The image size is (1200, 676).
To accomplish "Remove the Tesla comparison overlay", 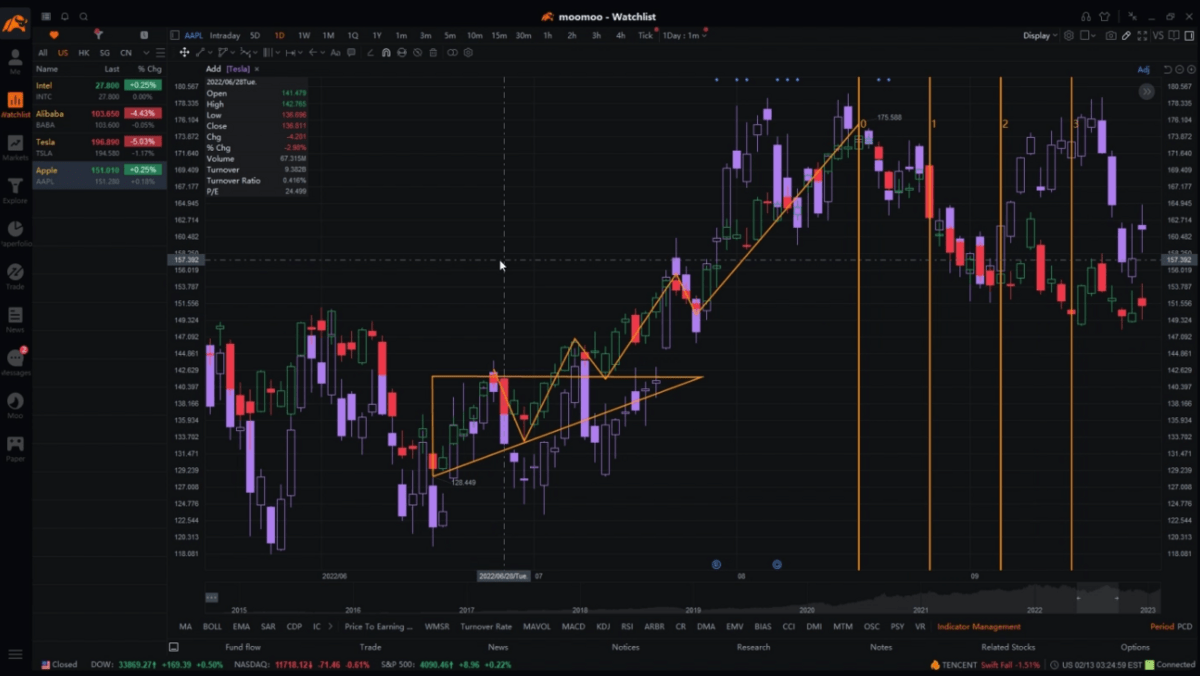I will (x=257, y=69).
